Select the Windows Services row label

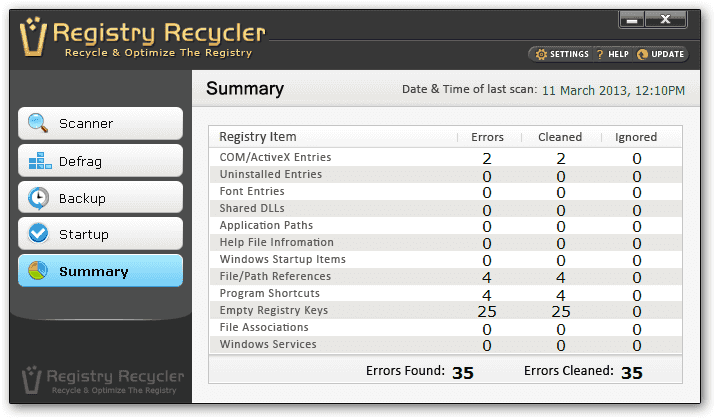coord(268,344)
